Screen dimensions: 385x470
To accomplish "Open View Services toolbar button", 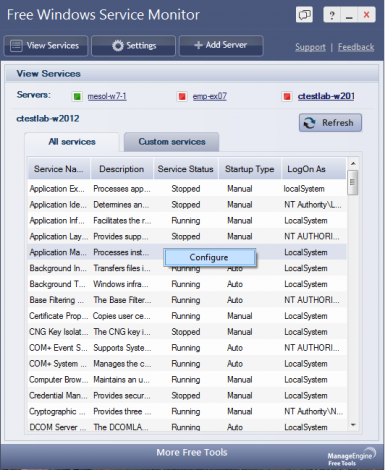I will [46, 46].
